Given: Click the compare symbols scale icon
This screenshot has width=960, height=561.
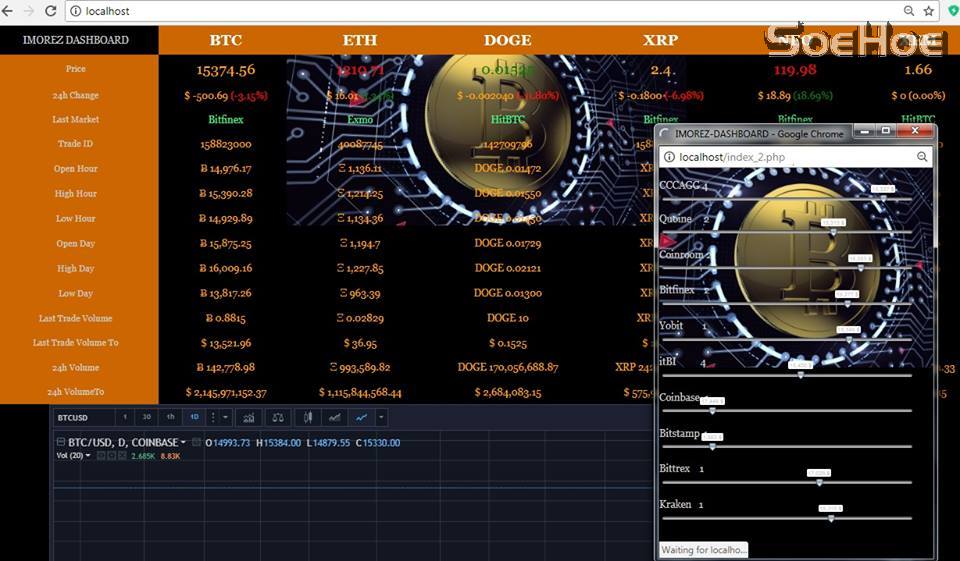Looking at the screenshot, I should coord(278,417).
